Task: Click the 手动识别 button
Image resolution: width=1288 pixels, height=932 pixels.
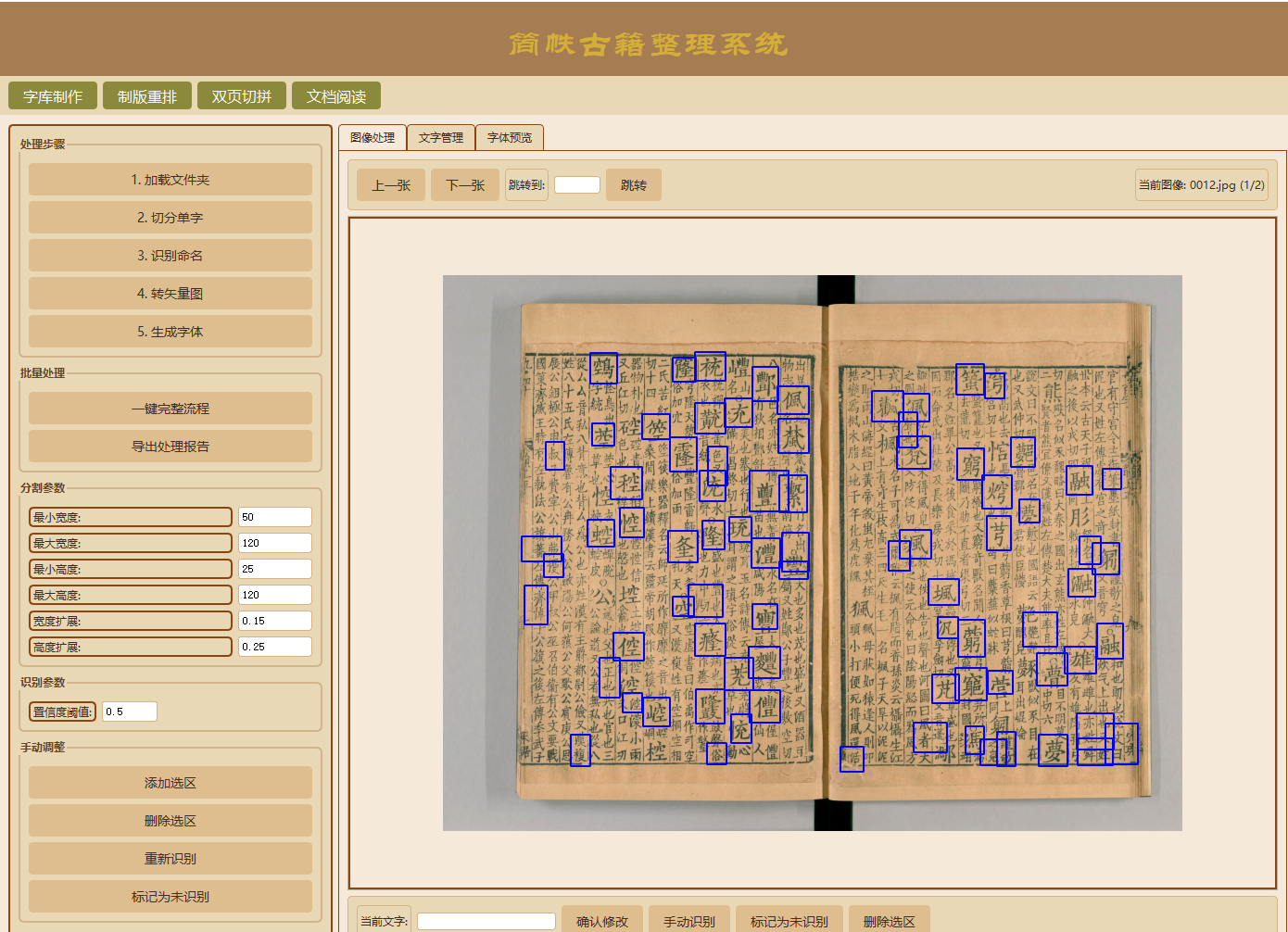Action: (x=689, y=921)
